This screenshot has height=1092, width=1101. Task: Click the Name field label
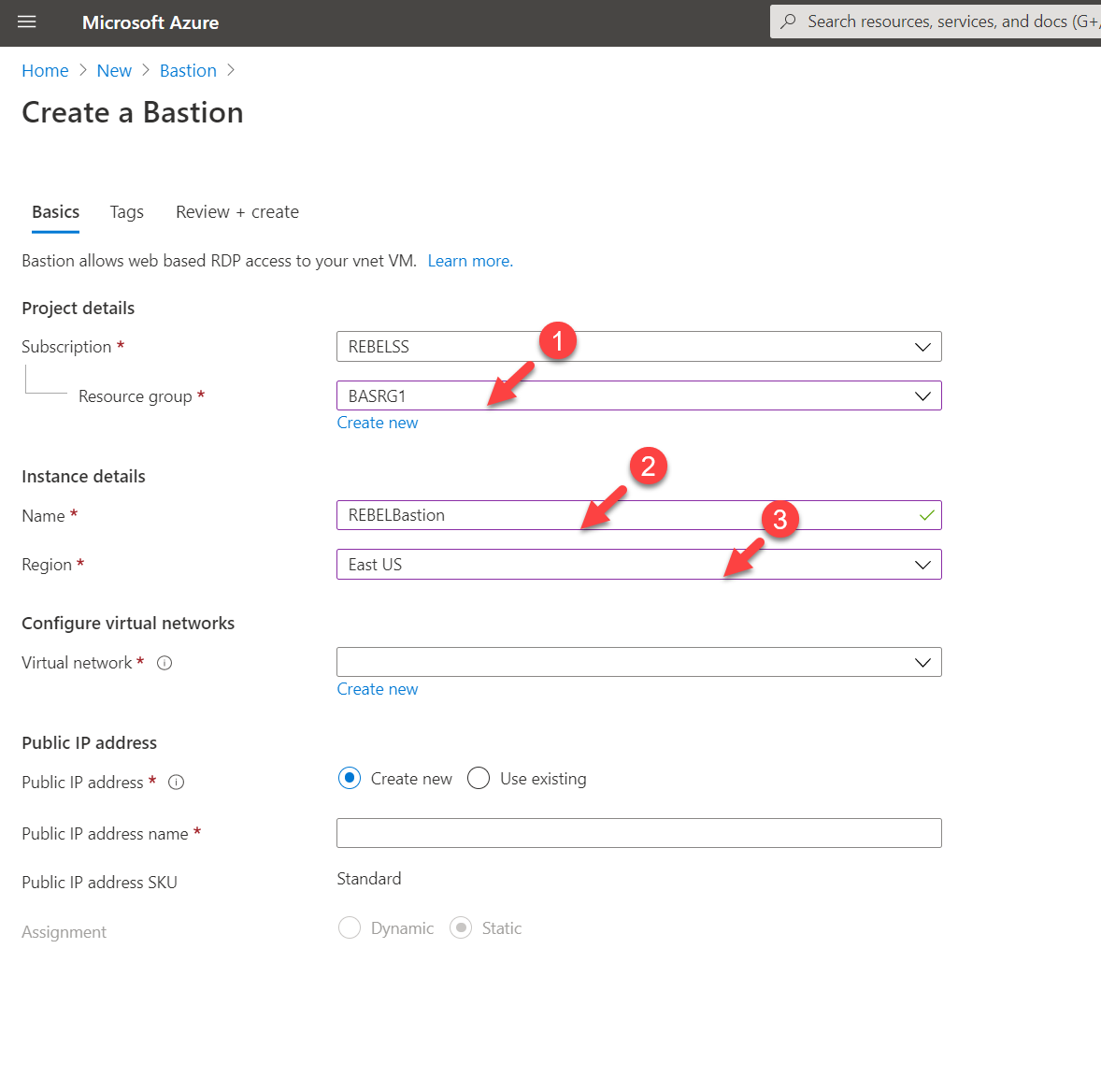click(44, 516)
